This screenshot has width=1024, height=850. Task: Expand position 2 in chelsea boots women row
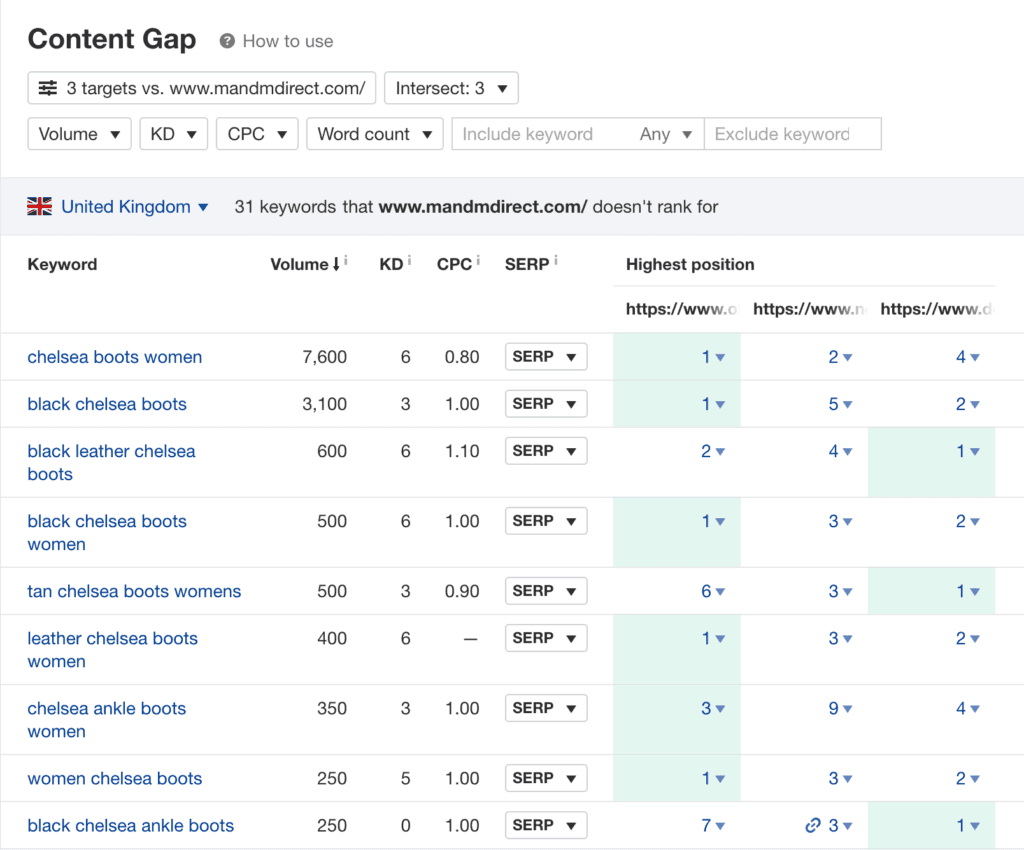[x=840, y=357]
